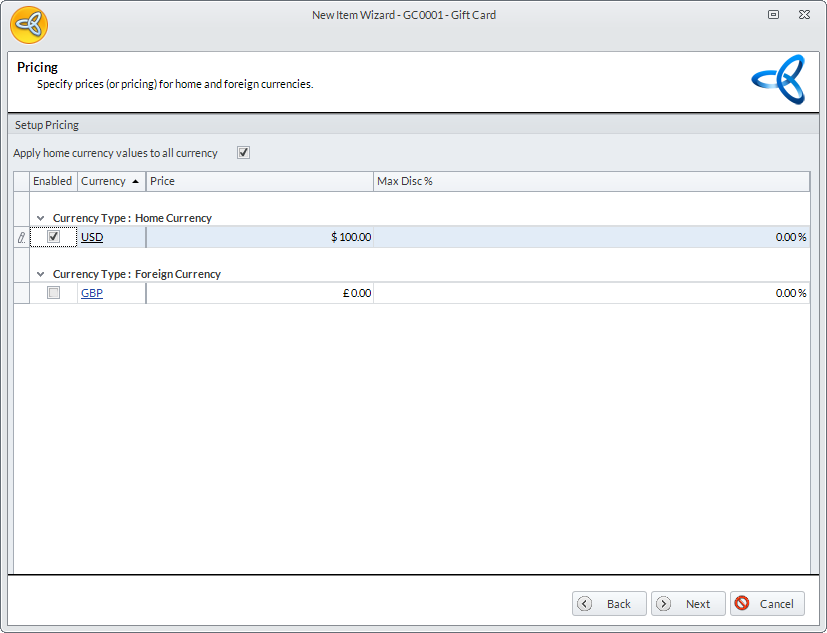
Task: Enable the GBP currency checkbox
Action: click(x=54, y=293)
